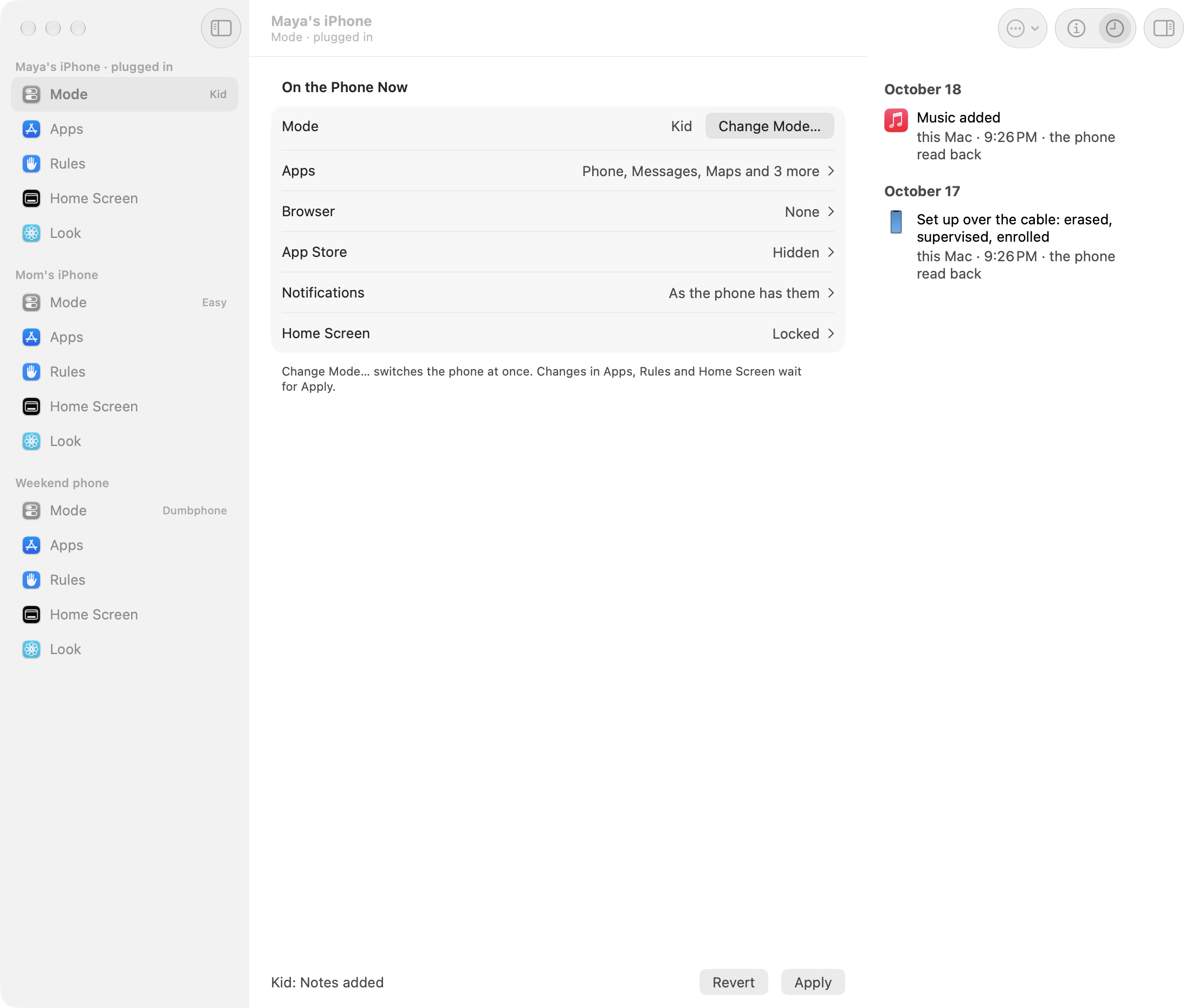Open Look under Mom's iPhone
This screenshot has height=1008, width=1192.
pyautogui.click(x=125, y=441)
